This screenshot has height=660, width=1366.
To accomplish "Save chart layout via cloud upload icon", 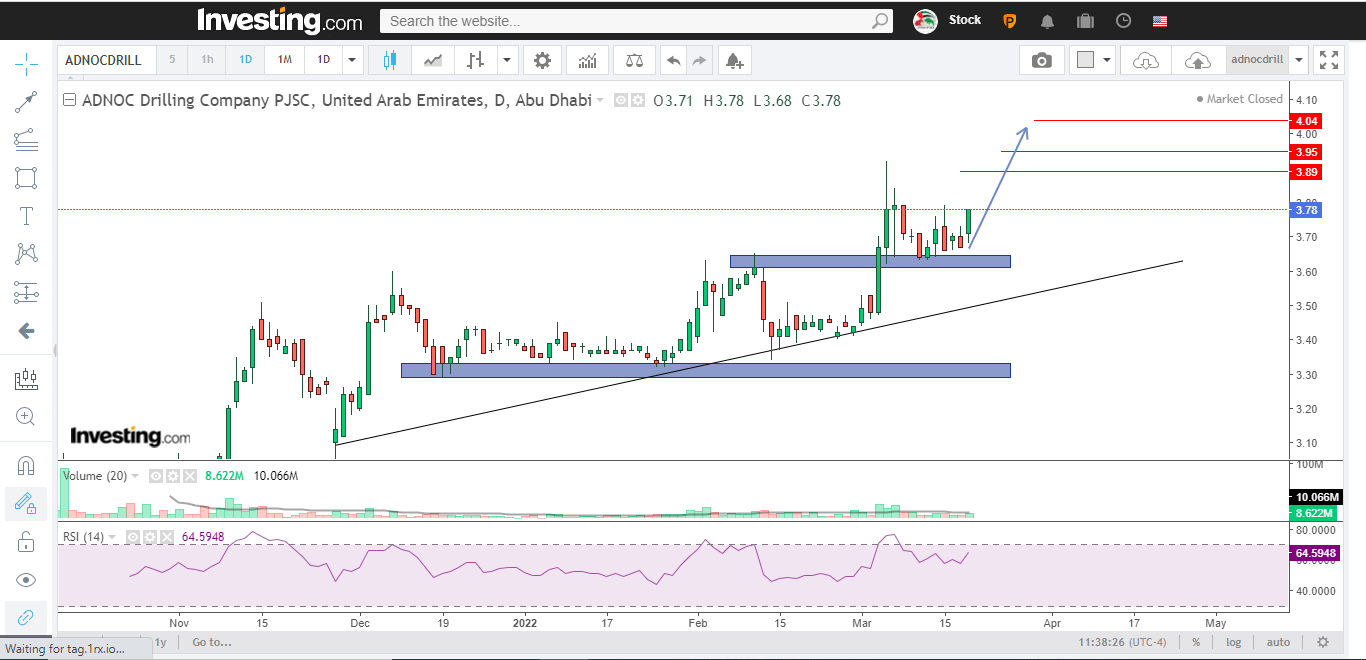I will pyautogui.click(x=1197, y=60).
